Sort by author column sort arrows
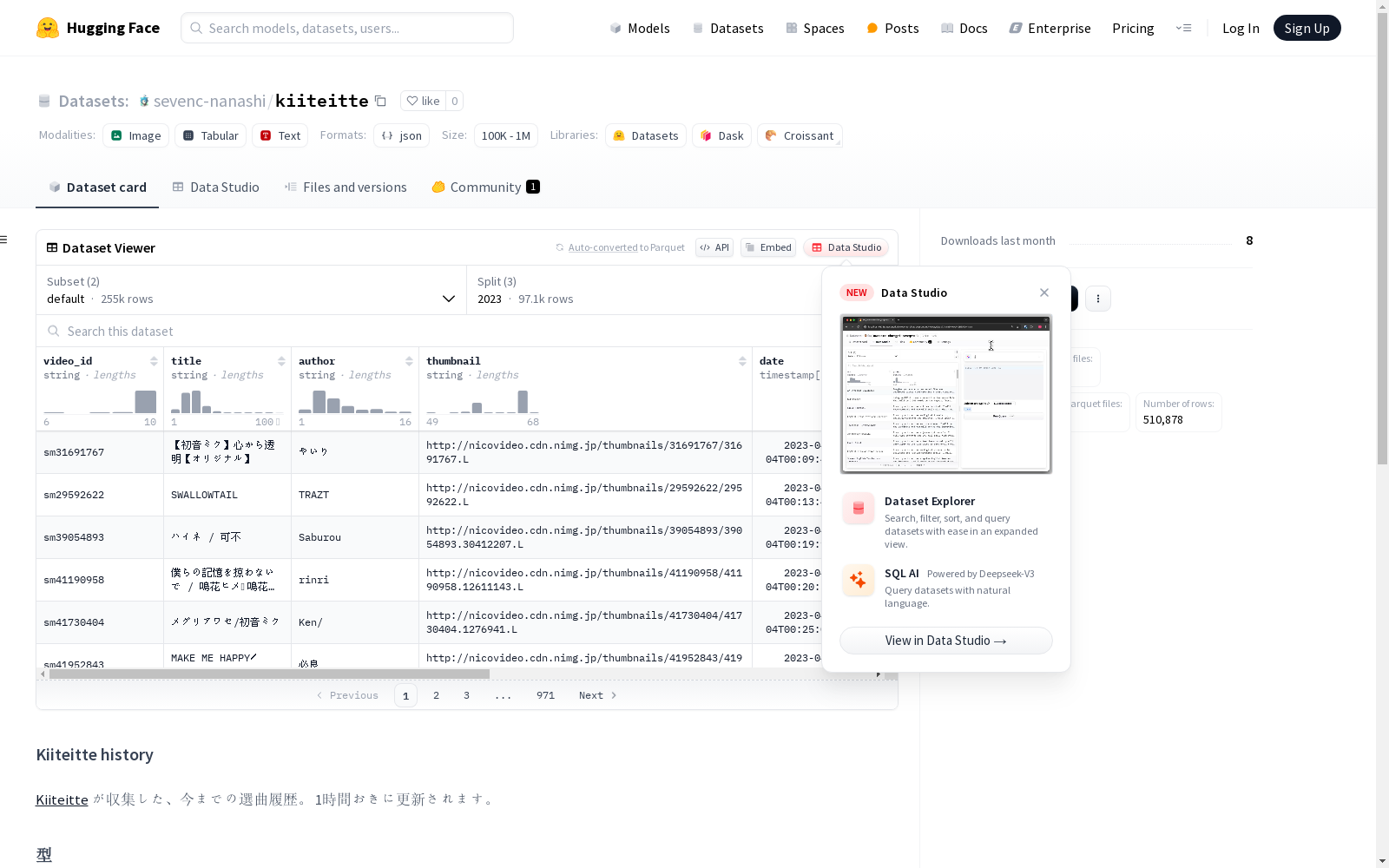The height and width of the screenshot is (868, 1389). (x=409, y=361)
